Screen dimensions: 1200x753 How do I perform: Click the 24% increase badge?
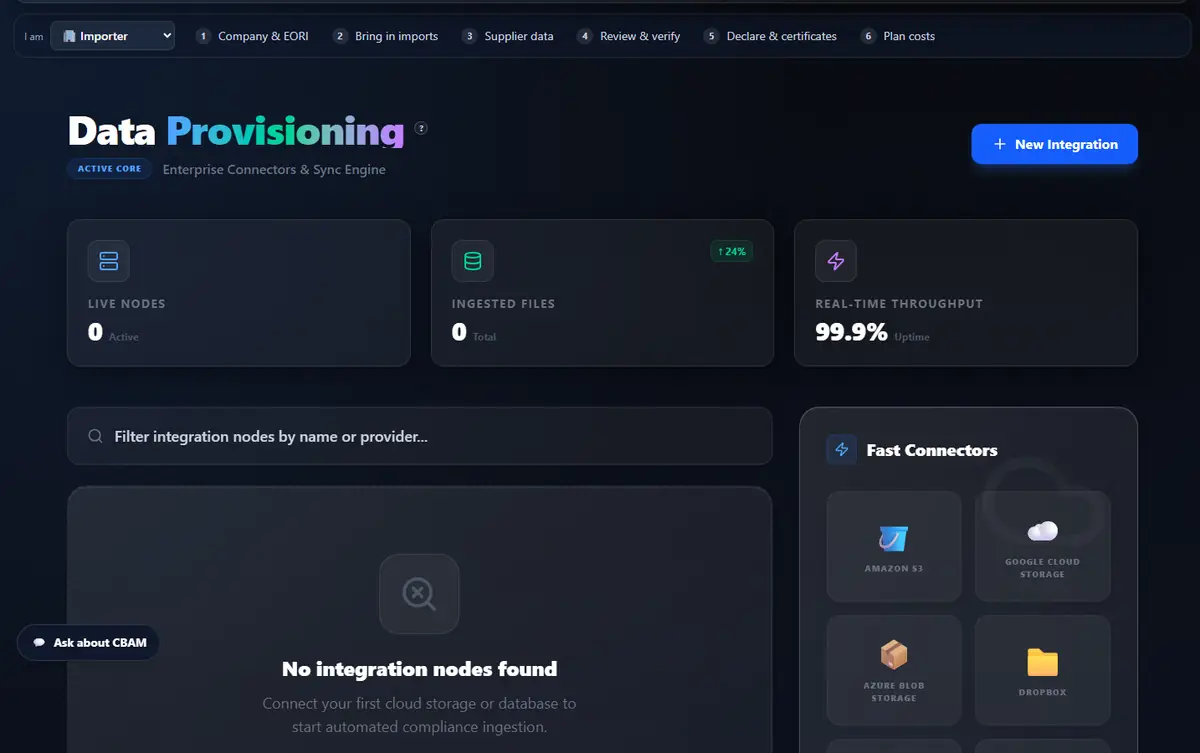(732, 251)
